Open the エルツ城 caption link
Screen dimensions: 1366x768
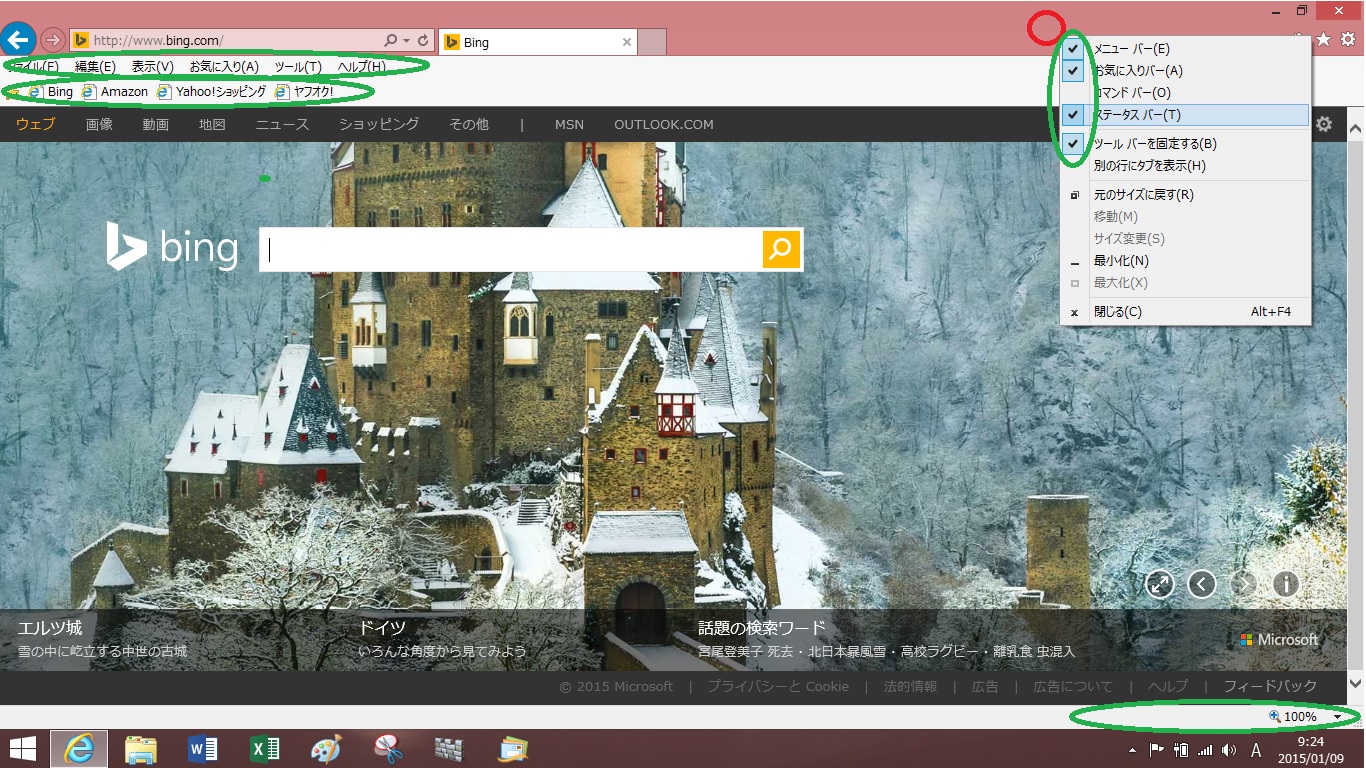pyautogui.click(x=50, y=628)
